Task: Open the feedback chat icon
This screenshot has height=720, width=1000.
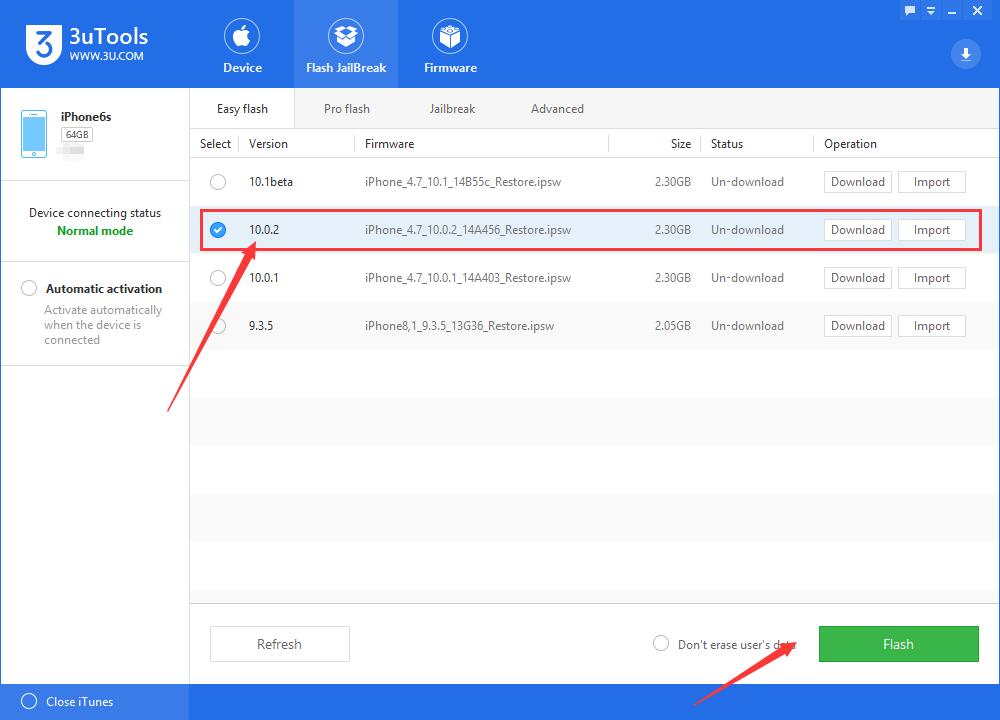Action: [910, 10]
